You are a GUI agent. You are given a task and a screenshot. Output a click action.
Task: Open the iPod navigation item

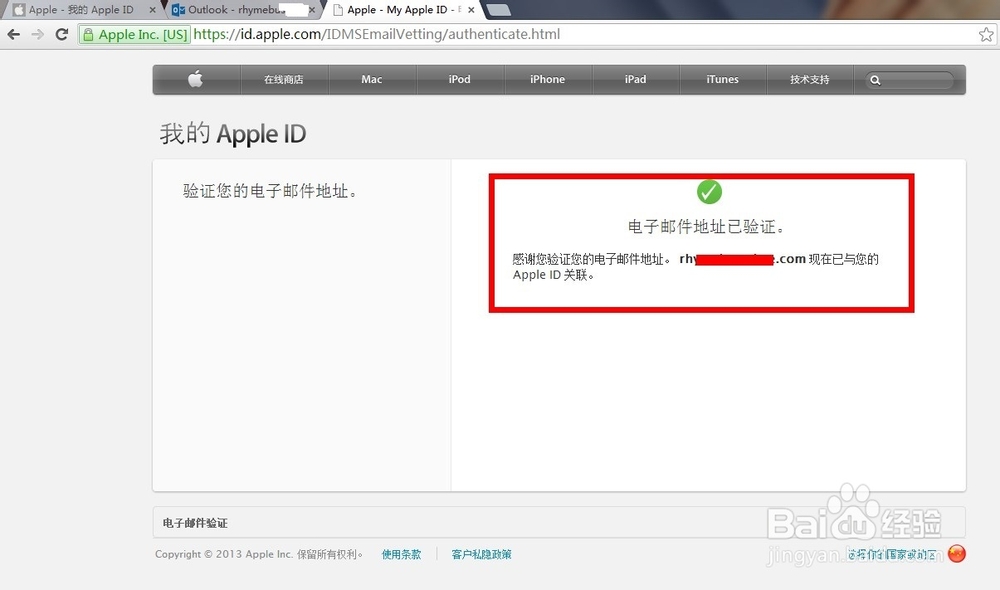point(460,79)
